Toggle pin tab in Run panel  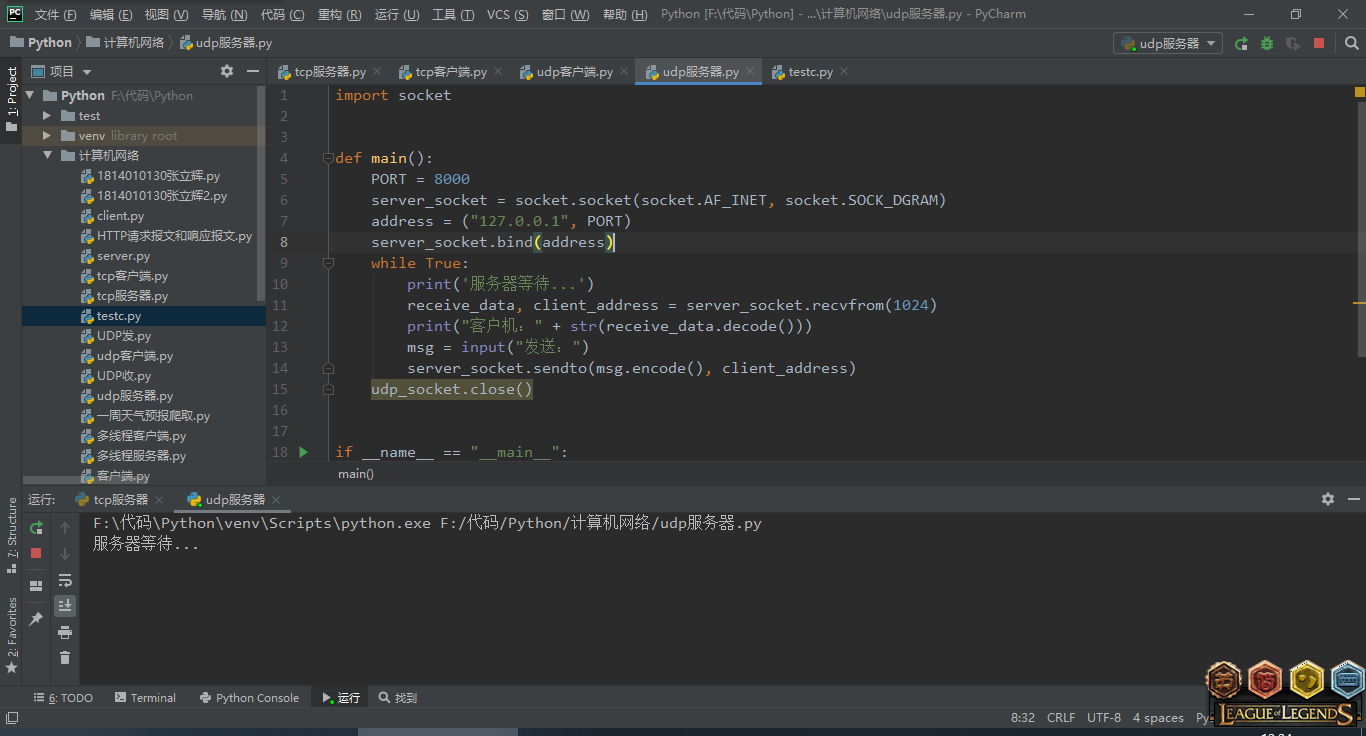[36, 619]
